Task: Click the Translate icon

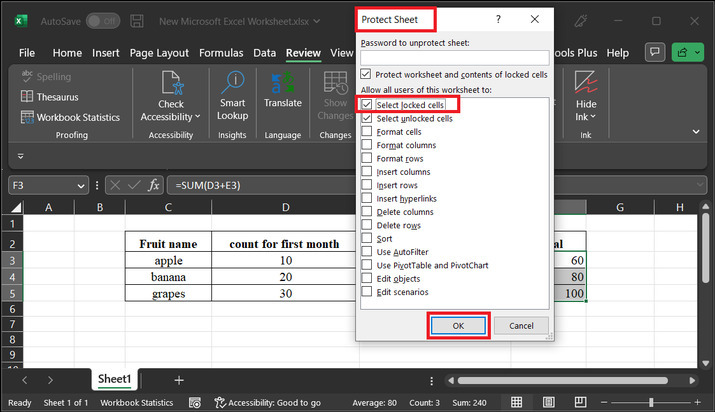Action: coord(282,82)
